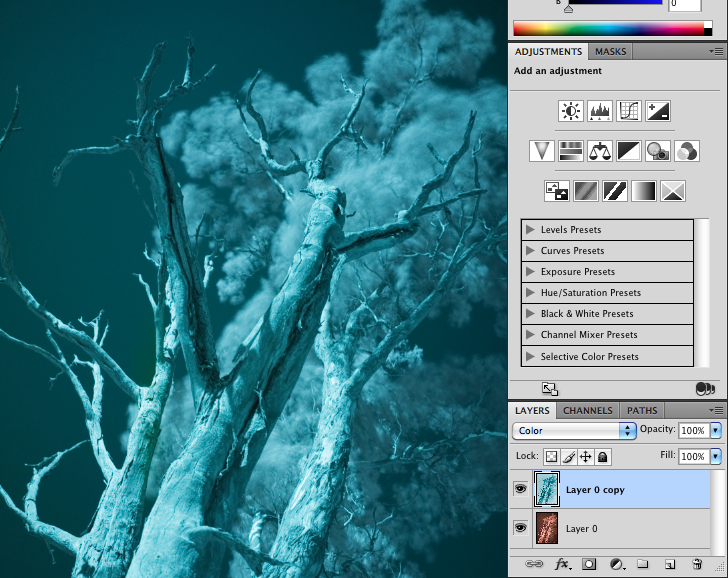This screenshot has width=728, height=578.
Task: Click the presets list scrollbar
Action: click(702, 292)
